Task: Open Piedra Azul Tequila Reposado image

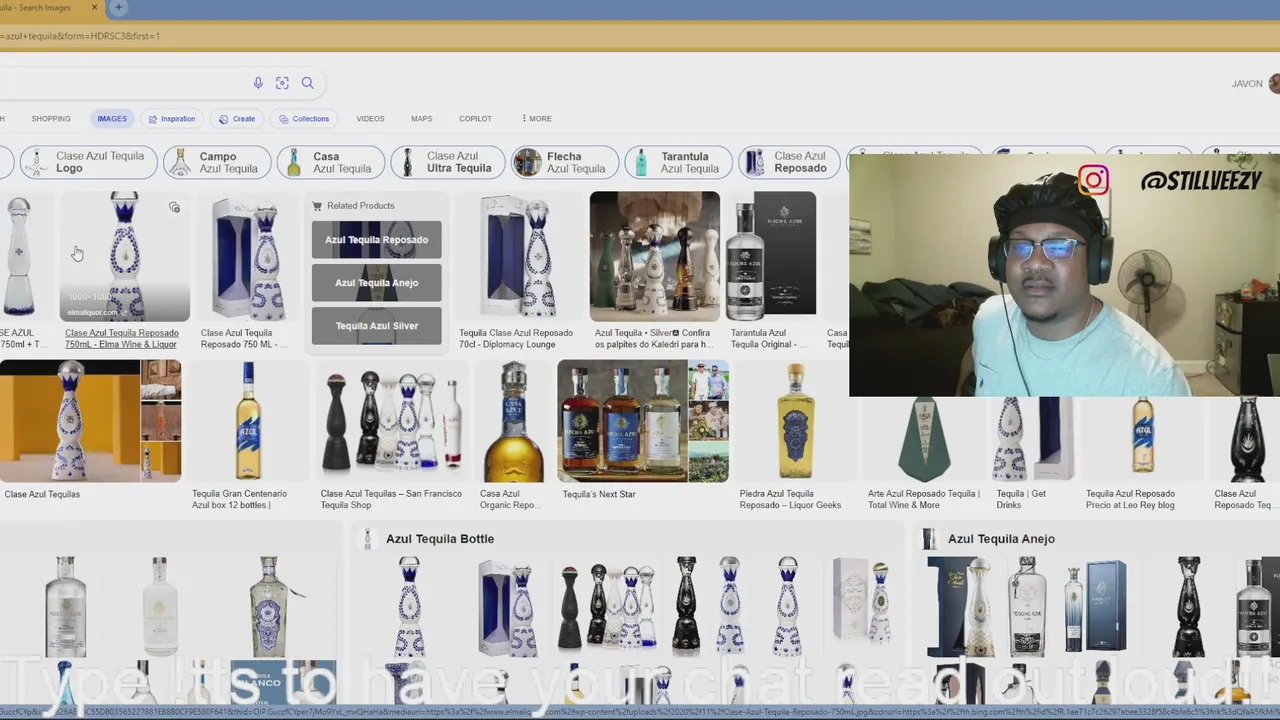Action: tap(795, 421)
